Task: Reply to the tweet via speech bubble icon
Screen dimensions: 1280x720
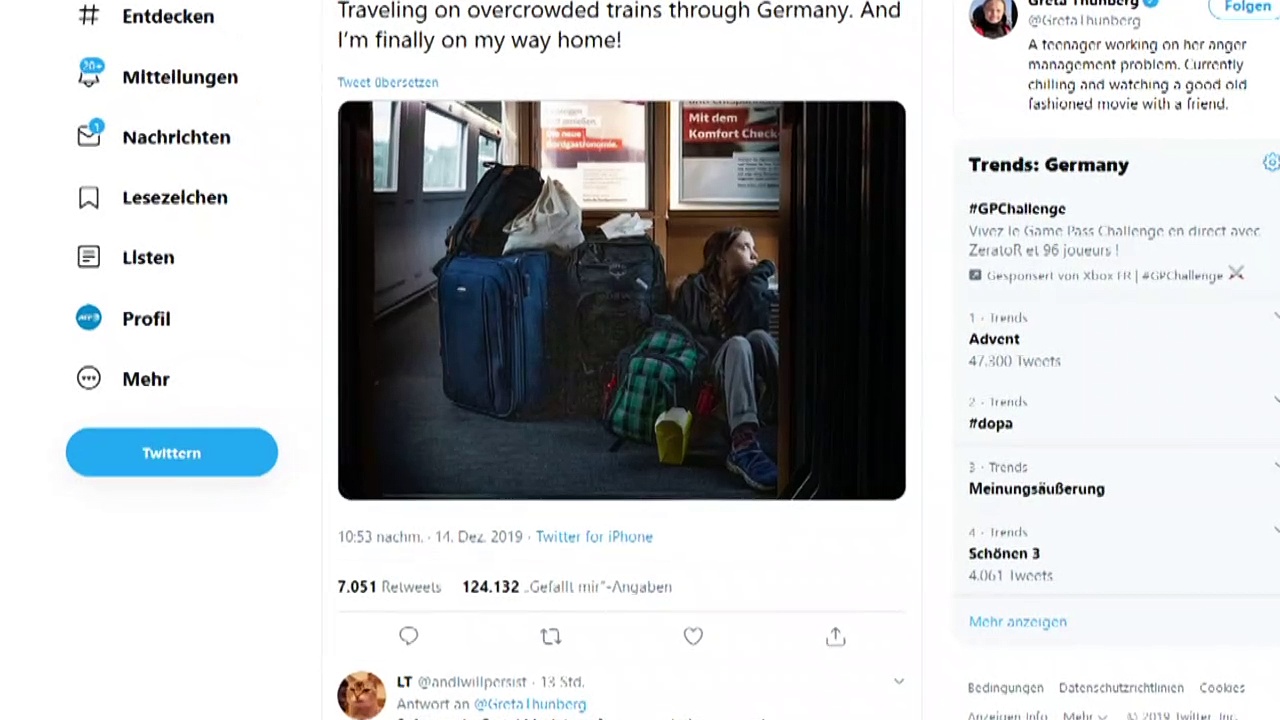Action: click(x=408, y=636)
